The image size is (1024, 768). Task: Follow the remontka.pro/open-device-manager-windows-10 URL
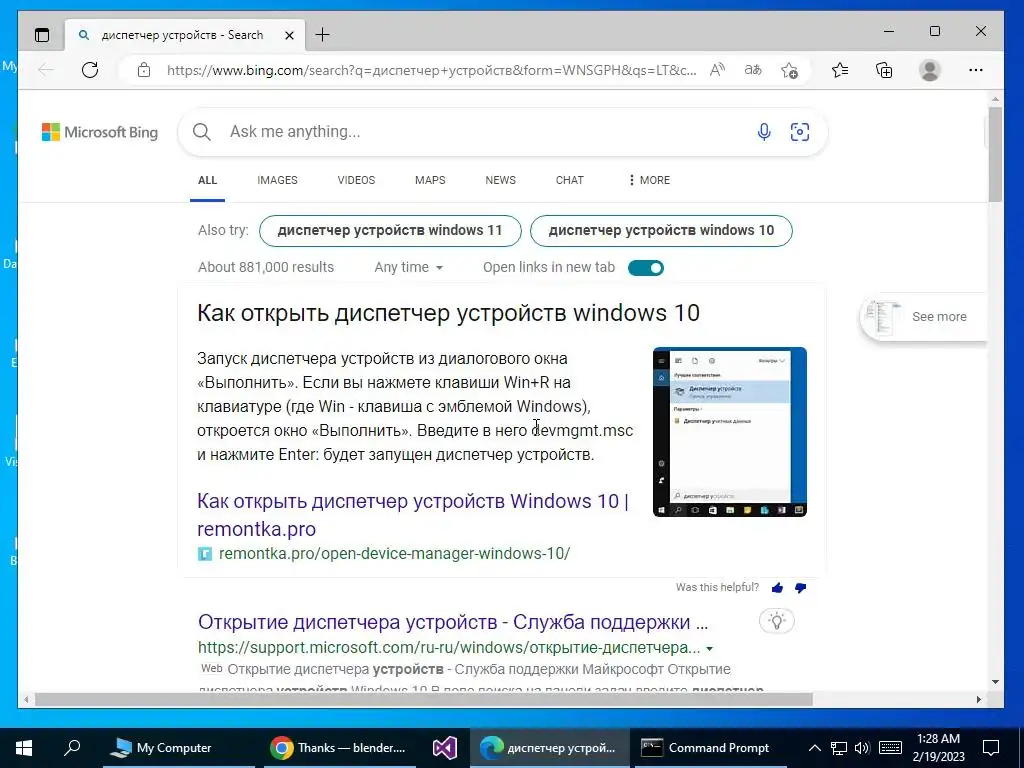coord(394,554)
